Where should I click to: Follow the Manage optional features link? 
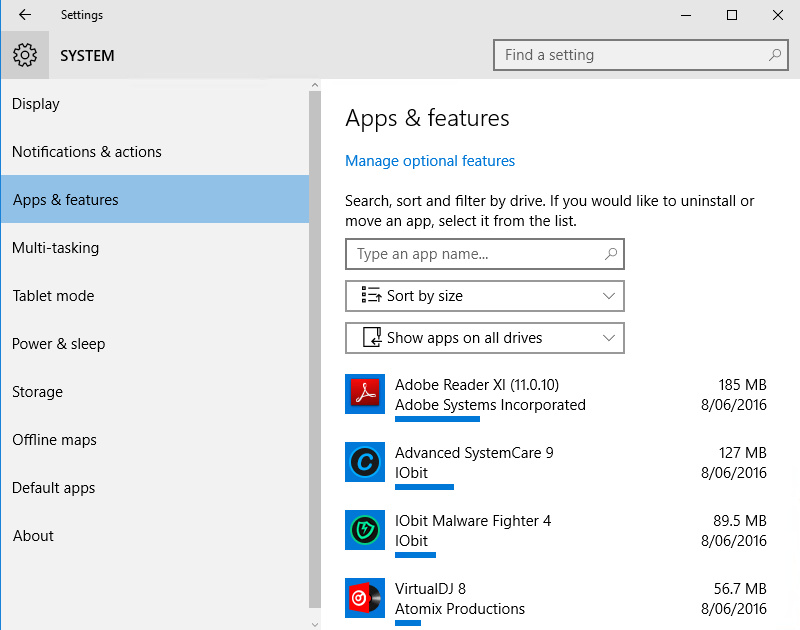point(430,161)
